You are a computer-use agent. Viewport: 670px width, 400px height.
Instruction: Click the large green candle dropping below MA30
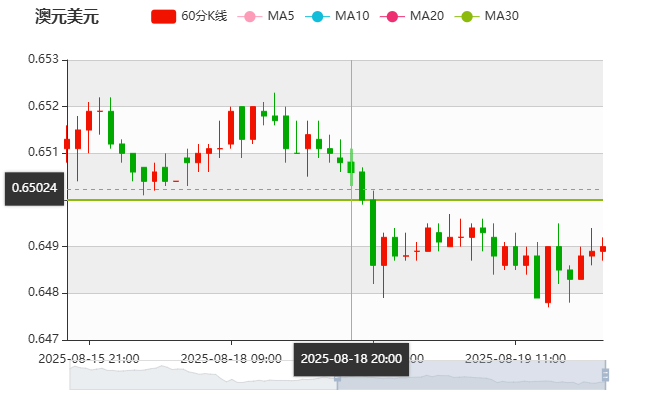click(x=373, y=233)
